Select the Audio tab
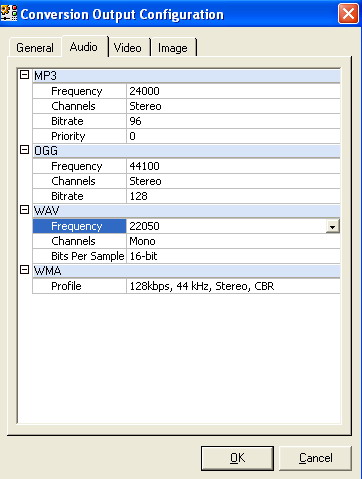The image size is (362, 479). coord(84,47)
